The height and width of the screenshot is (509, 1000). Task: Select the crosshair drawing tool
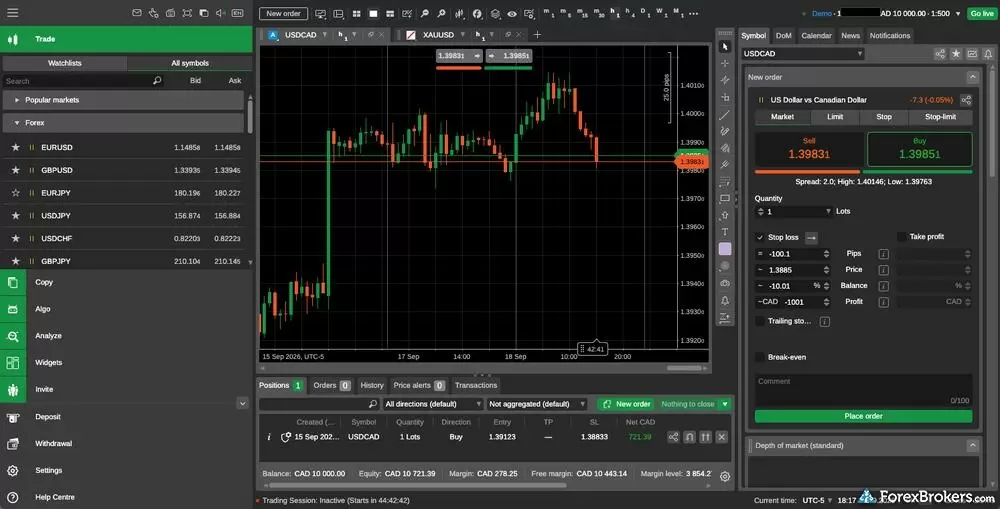coord(724,63)
